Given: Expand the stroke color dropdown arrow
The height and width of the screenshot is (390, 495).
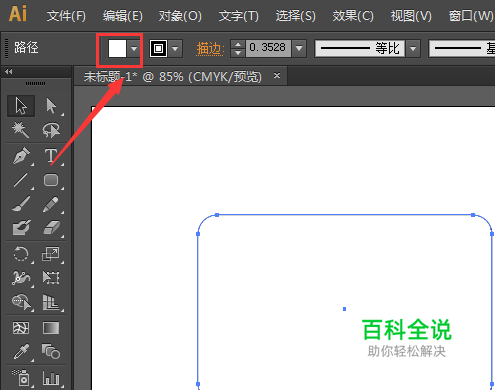Looking at the screenshot, I should (x=175, y=49).
